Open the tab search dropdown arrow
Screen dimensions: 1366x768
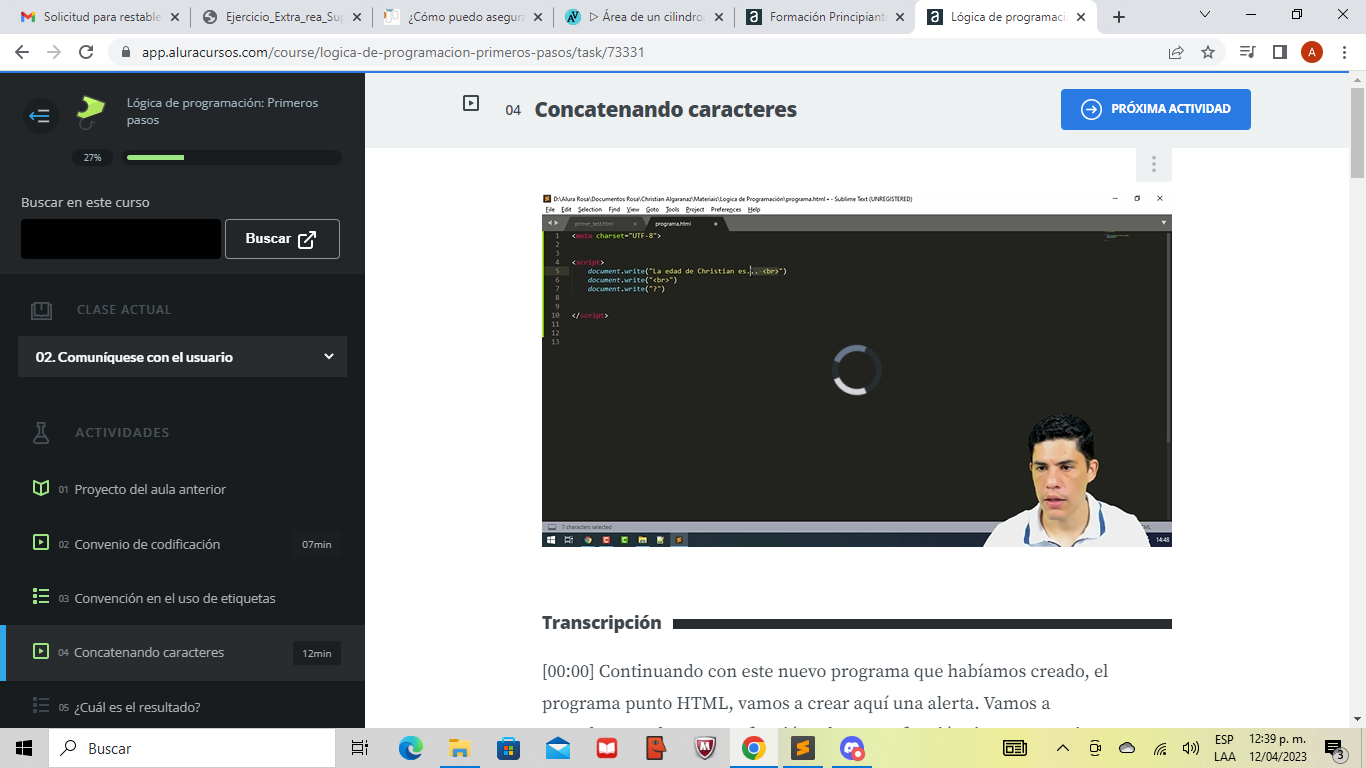tap(1204, 15)
